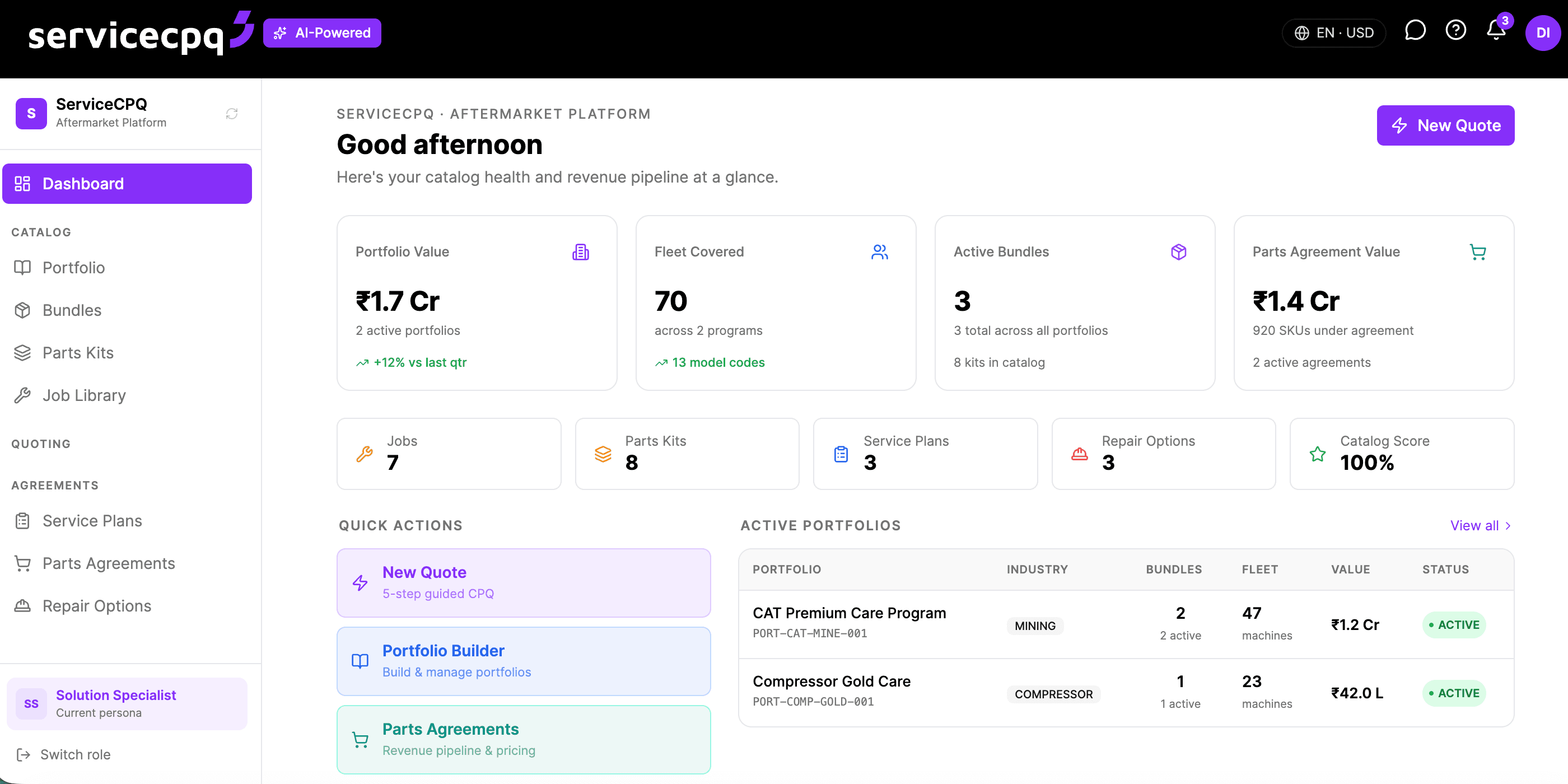Image resolution: width=1568 pixels, height=784 pixels.
Task: Click the Service Plans clipboard icon
Action: (841, 454)
